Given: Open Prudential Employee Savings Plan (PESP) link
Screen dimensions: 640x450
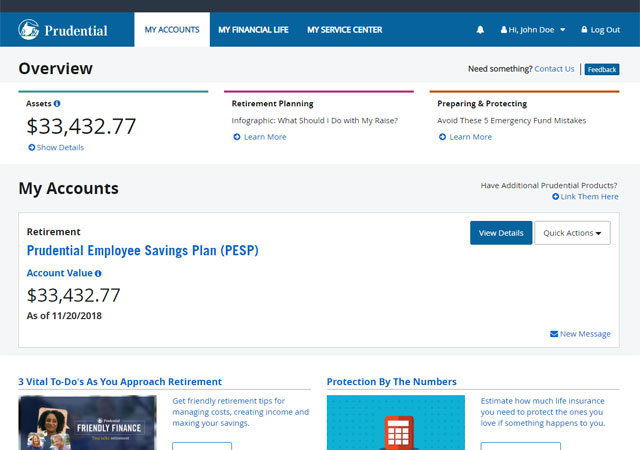Looking at the screenshot, I should (142, 250).
